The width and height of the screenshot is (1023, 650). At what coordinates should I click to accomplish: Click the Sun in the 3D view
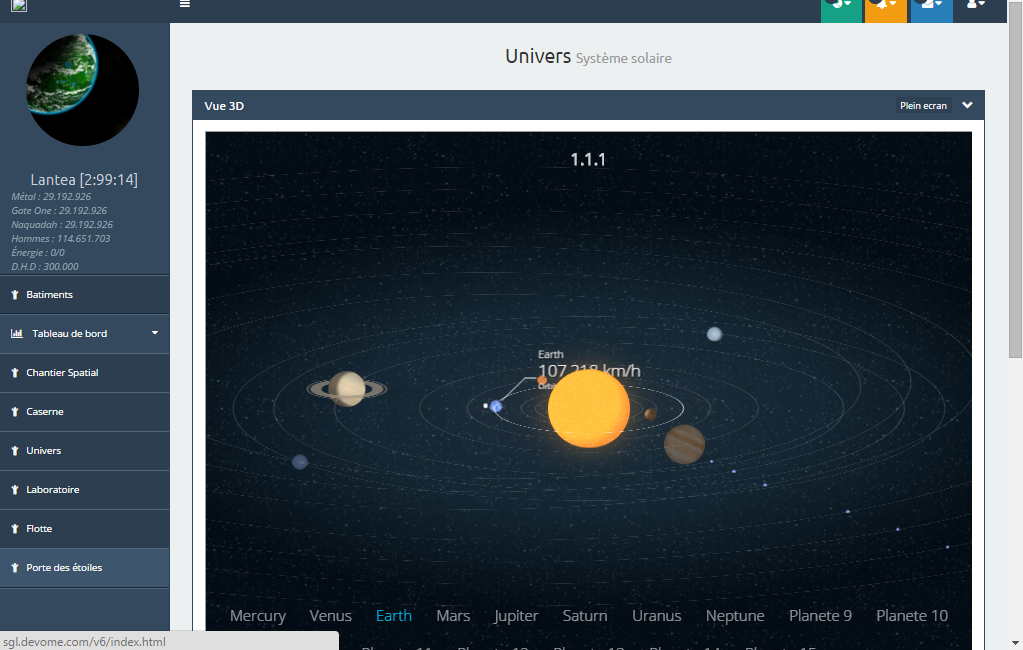tap(589, 408)
